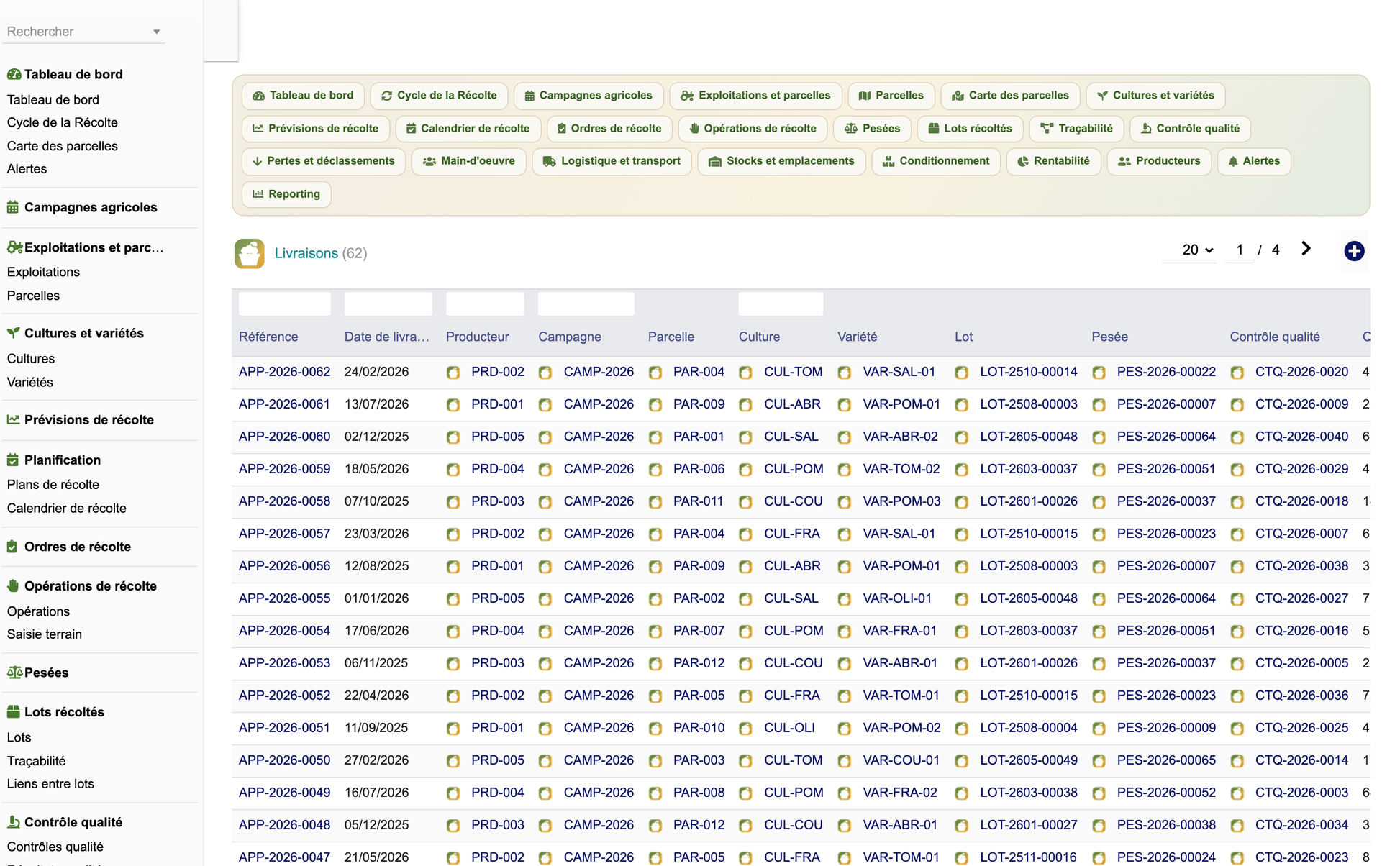Click the Livraisons list title
The width and height of the screenshot is (1400, 866).
coord(306,253)
